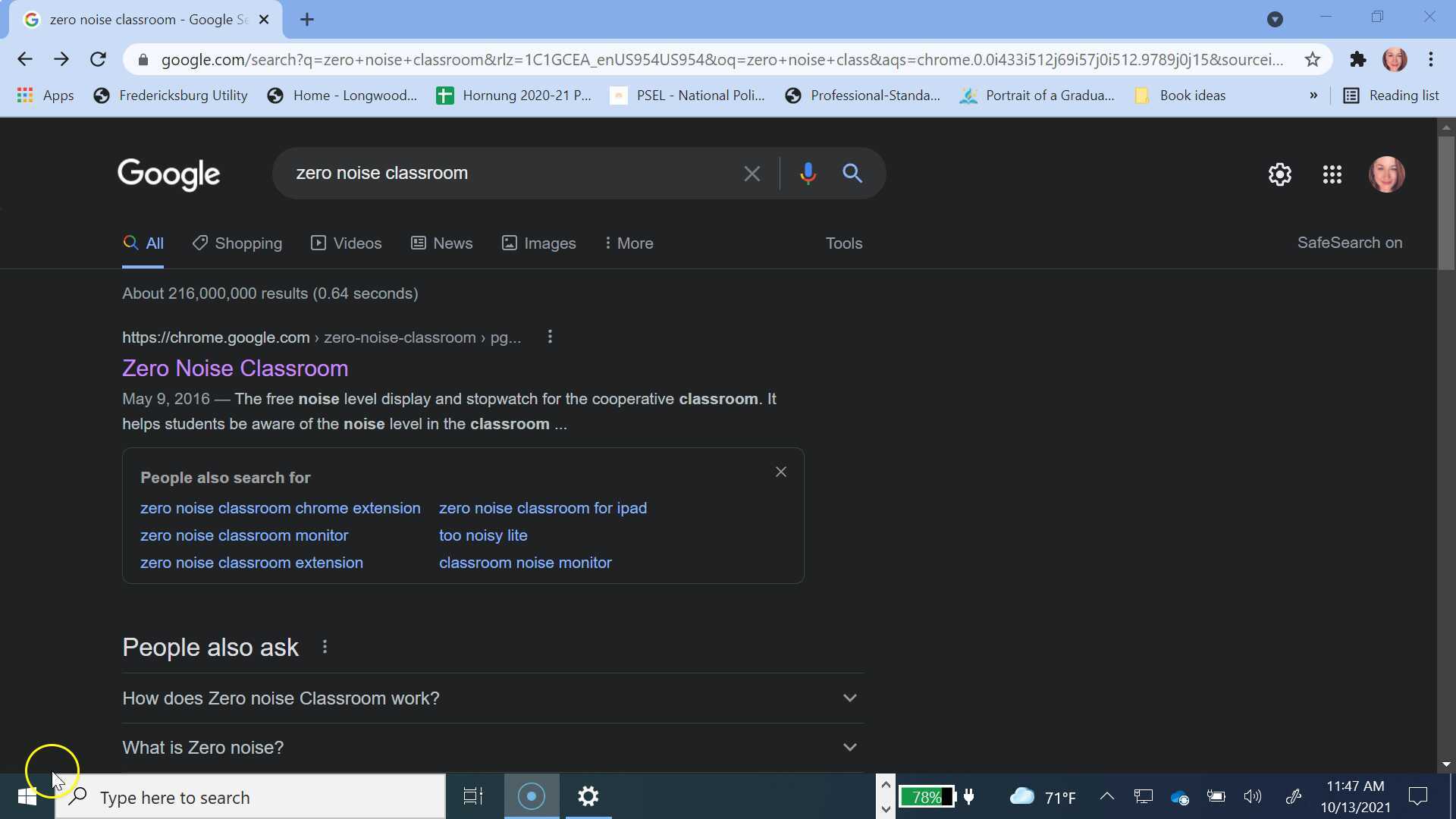The image size is (1456, 819).
Task: Toggle SafeSearch on setting
Action: [x=1349, y=243]
